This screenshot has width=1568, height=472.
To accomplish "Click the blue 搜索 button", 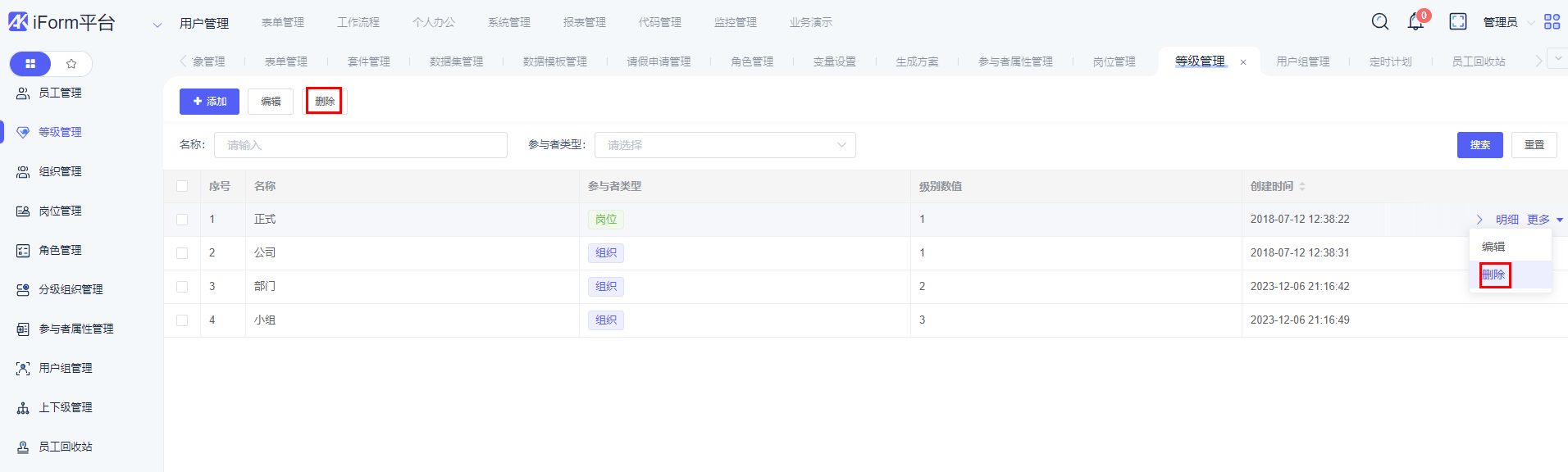I will pos(1479,145).
